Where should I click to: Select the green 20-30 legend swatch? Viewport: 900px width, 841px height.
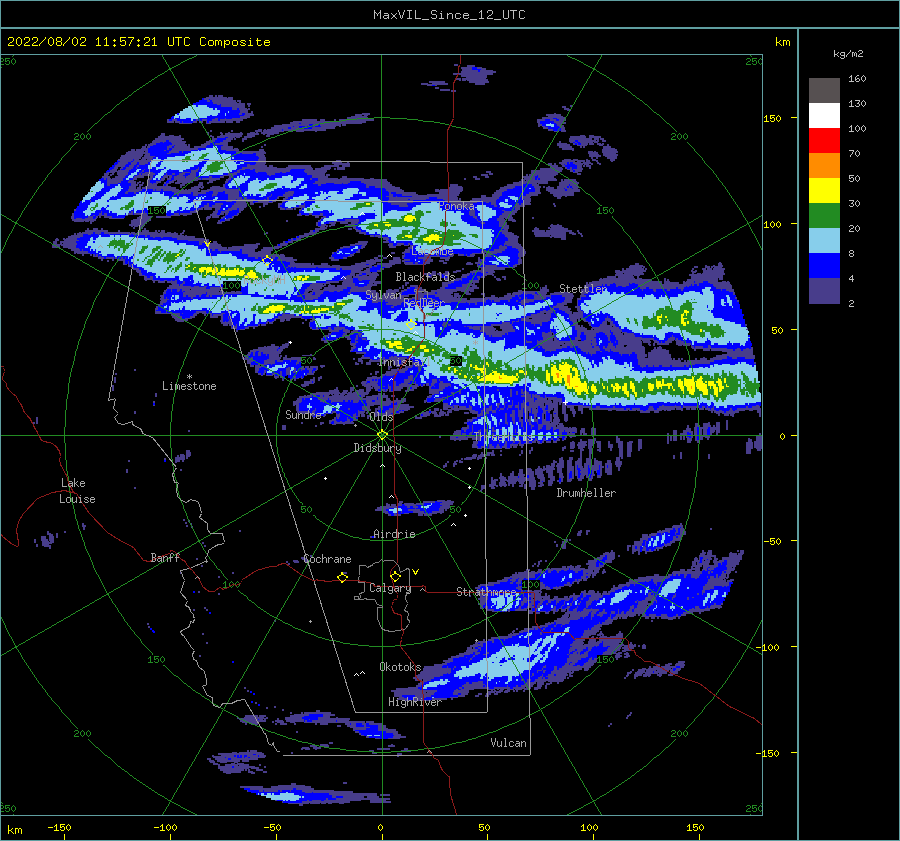[x=824, y=215]
